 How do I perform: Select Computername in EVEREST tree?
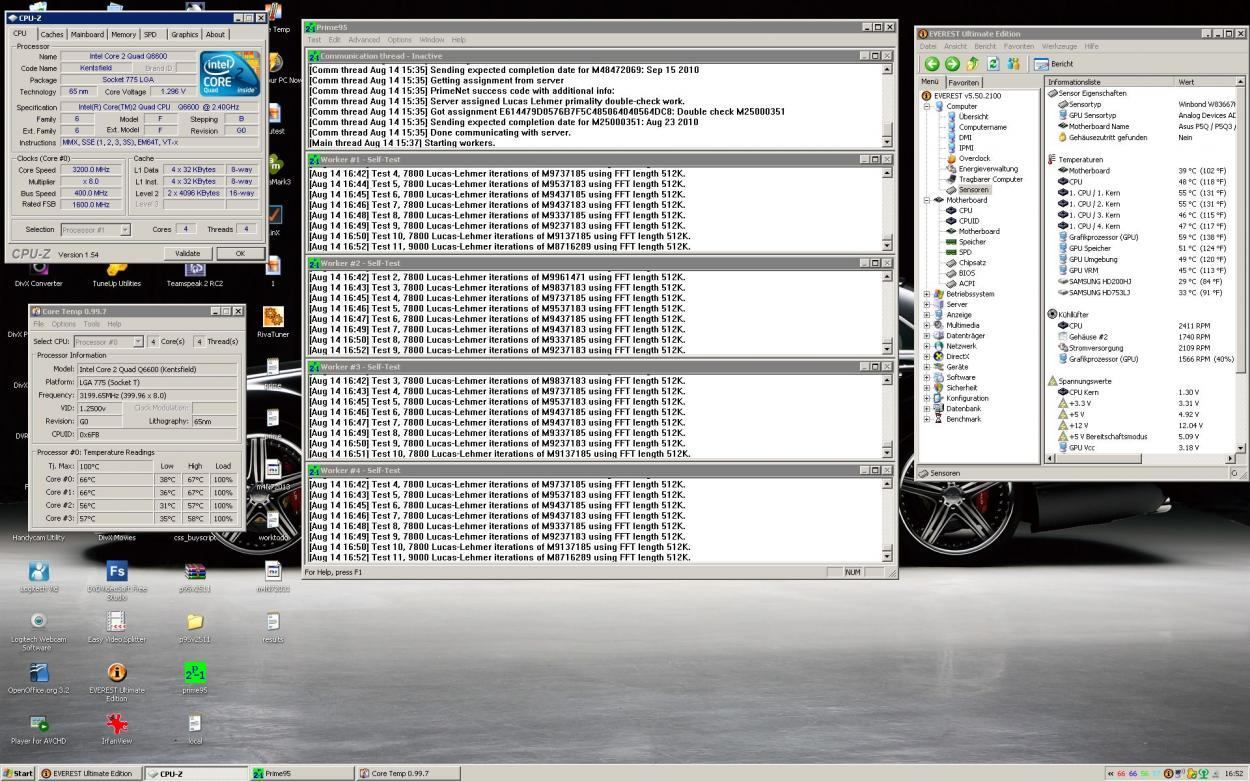coord(983,127)
